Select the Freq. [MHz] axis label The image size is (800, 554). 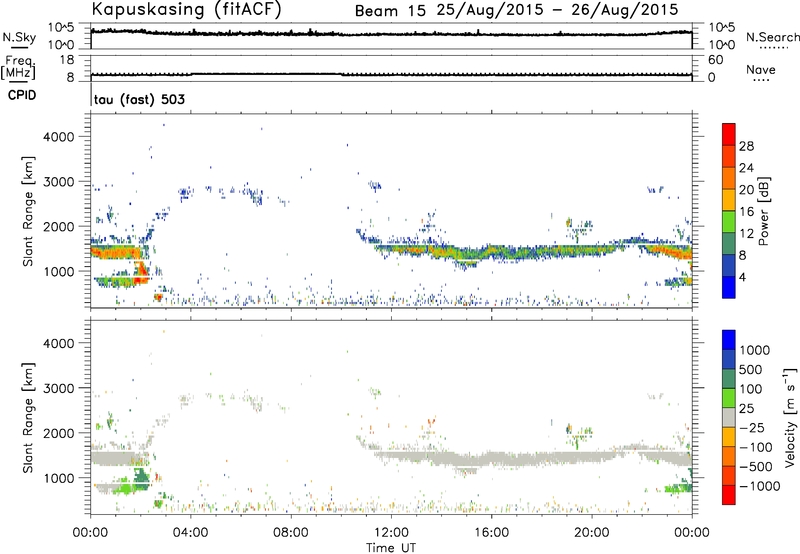click(19, 68)
